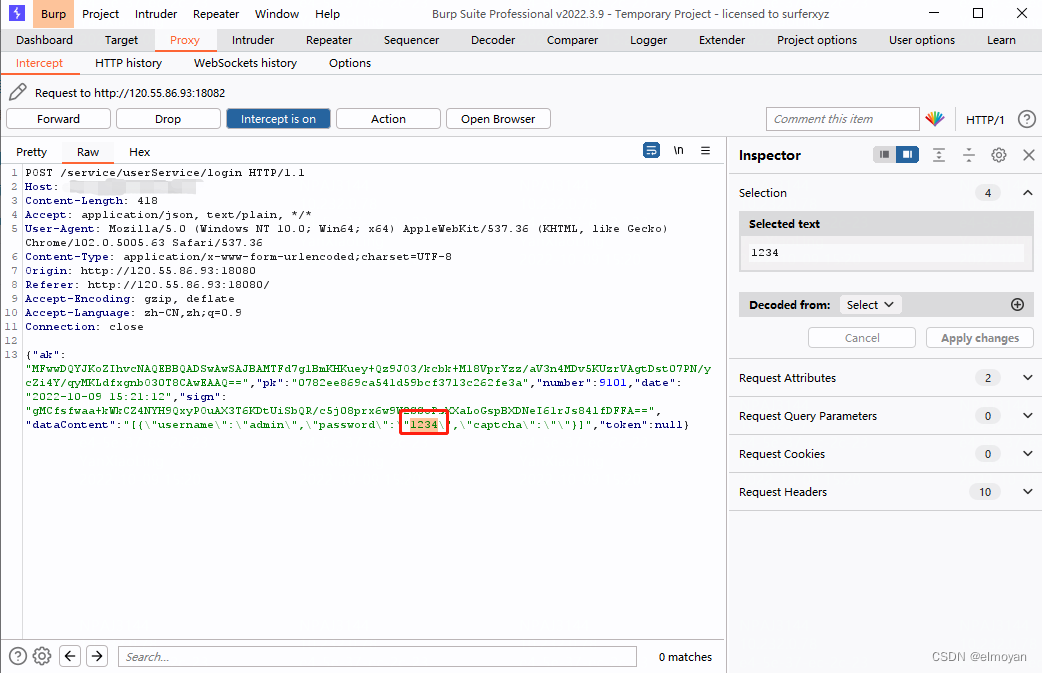Click inside the Search field at the bottom
Image resolution: width=1042 pixels, height=673 pixels.
pyautogui.click(x=377, y=656)
